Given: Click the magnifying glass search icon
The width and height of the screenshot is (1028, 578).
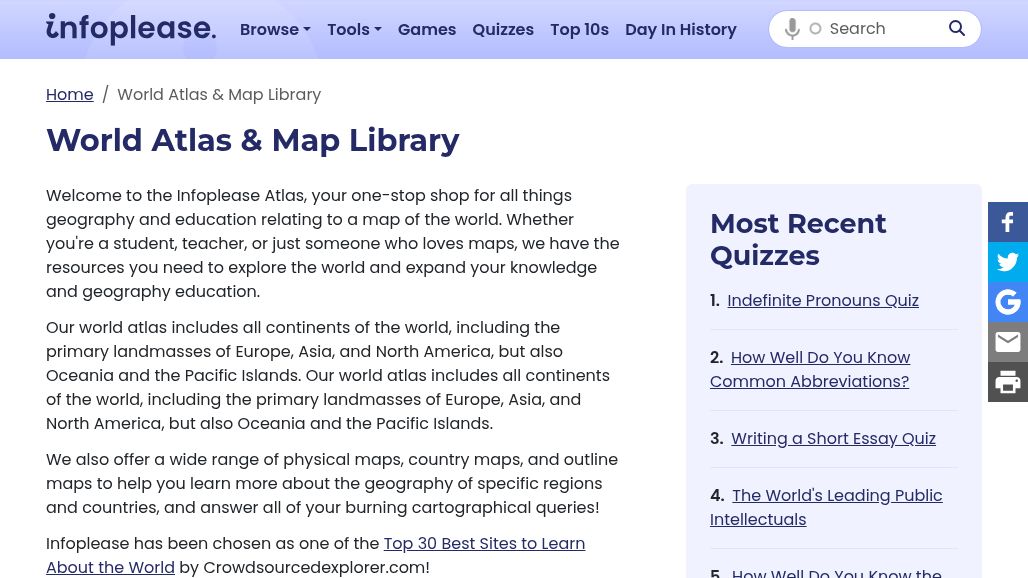Looking at the screenshot, I should pos(957,28).
